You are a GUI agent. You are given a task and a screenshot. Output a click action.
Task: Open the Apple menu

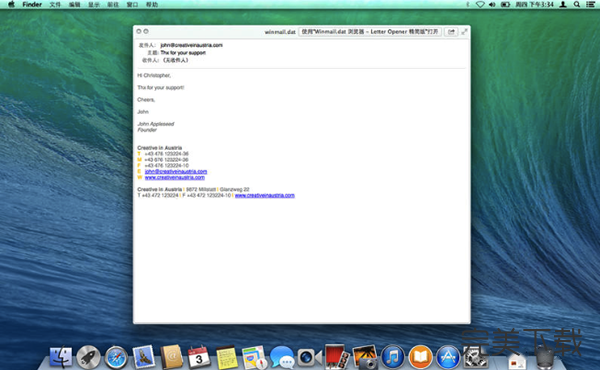click(x=11, y=5)
